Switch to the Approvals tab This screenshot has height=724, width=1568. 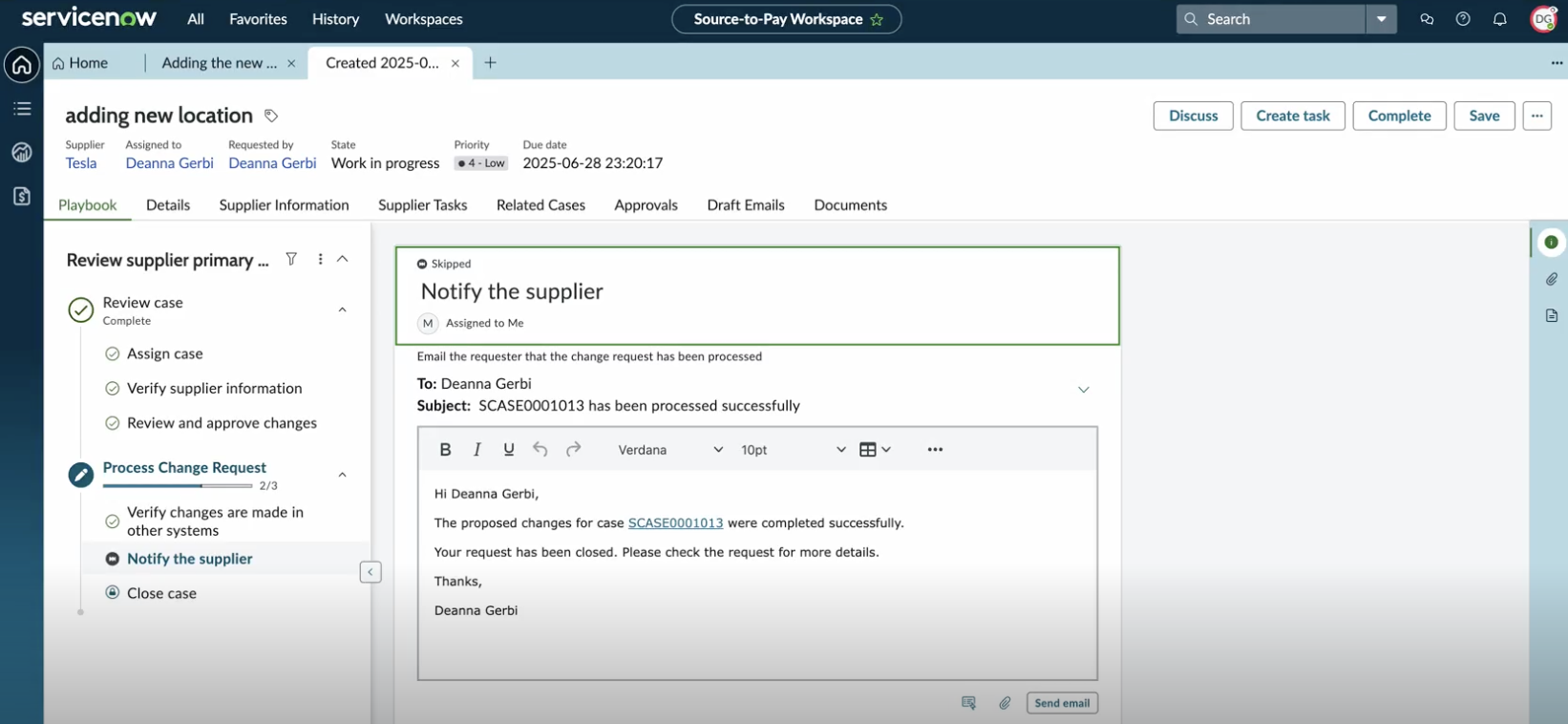646,205
